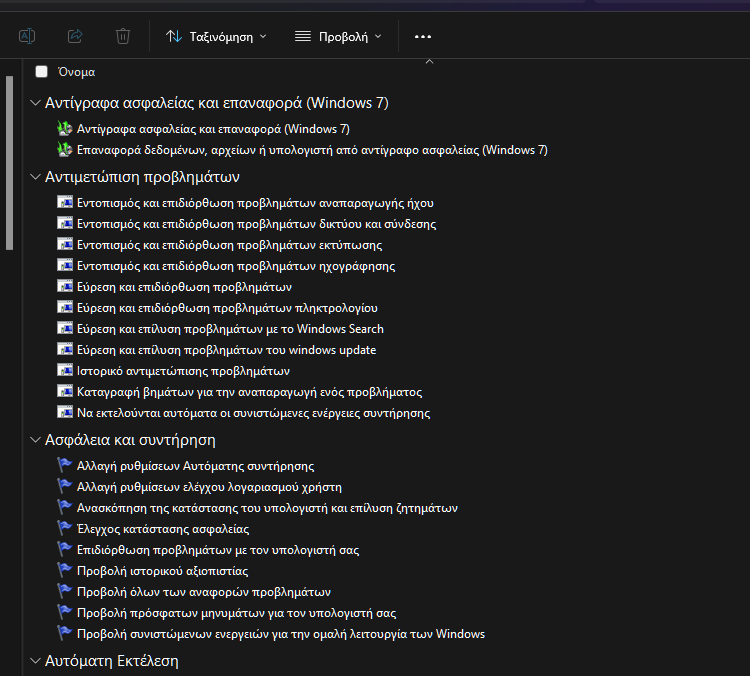This screenshot has width=750, height=676.
Task: Click icon beside Εύρεση και επιδιόρθωση προβλημάτων πληκτρολογίου
Action: point(65,308)
